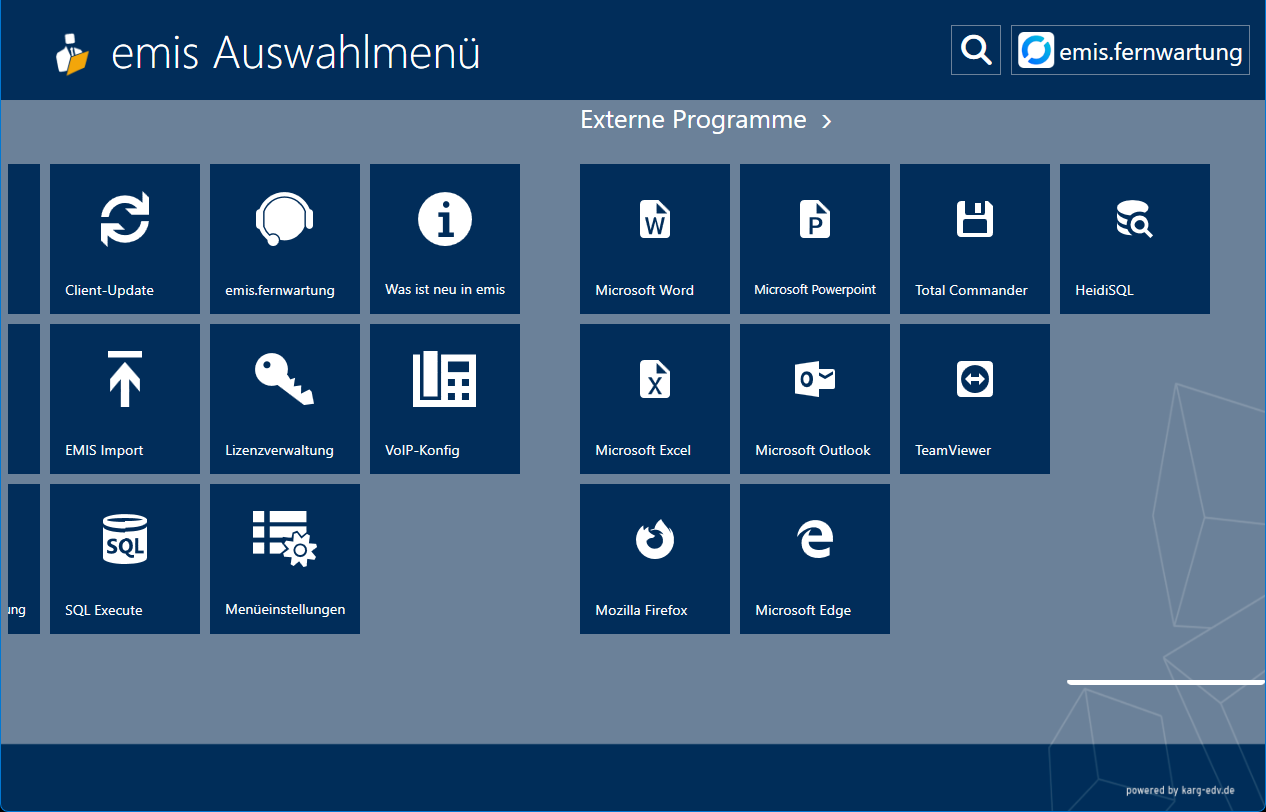
Task: Launch Microsoft Excel
Action: (655, 399)
